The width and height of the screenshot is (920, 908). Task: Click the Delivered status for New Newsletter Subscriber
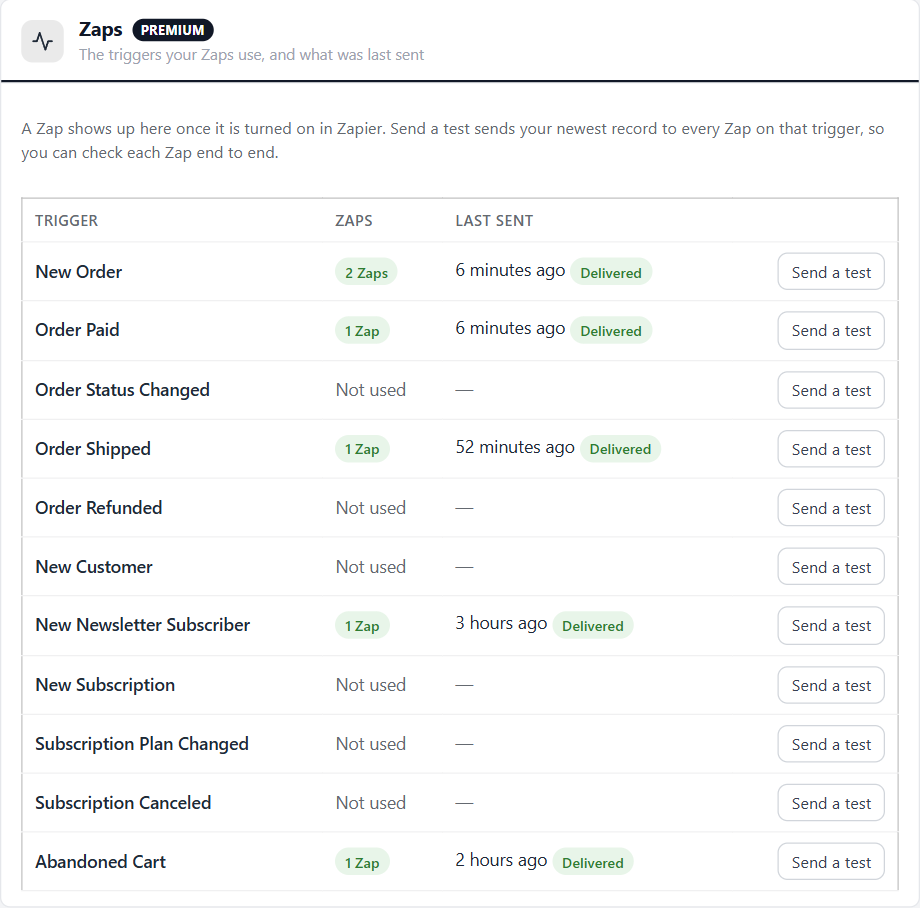(x=593, y=626)
